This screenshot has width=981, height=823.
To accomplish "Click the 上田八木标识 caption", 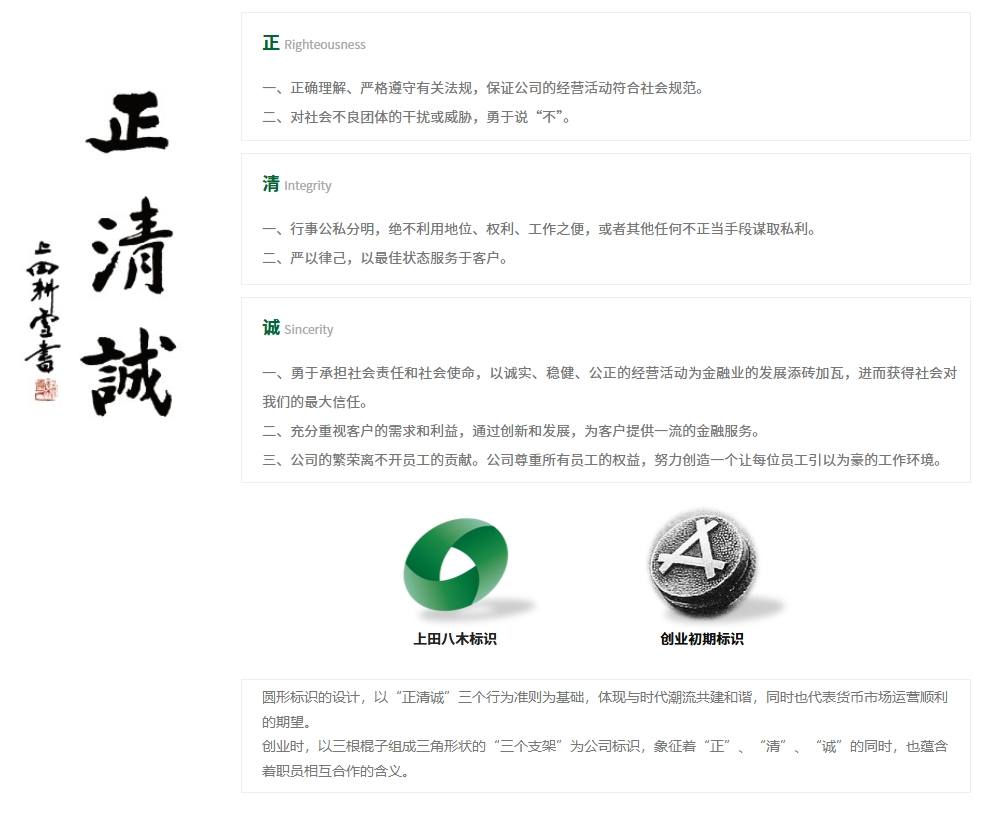I will coord(455,639).
